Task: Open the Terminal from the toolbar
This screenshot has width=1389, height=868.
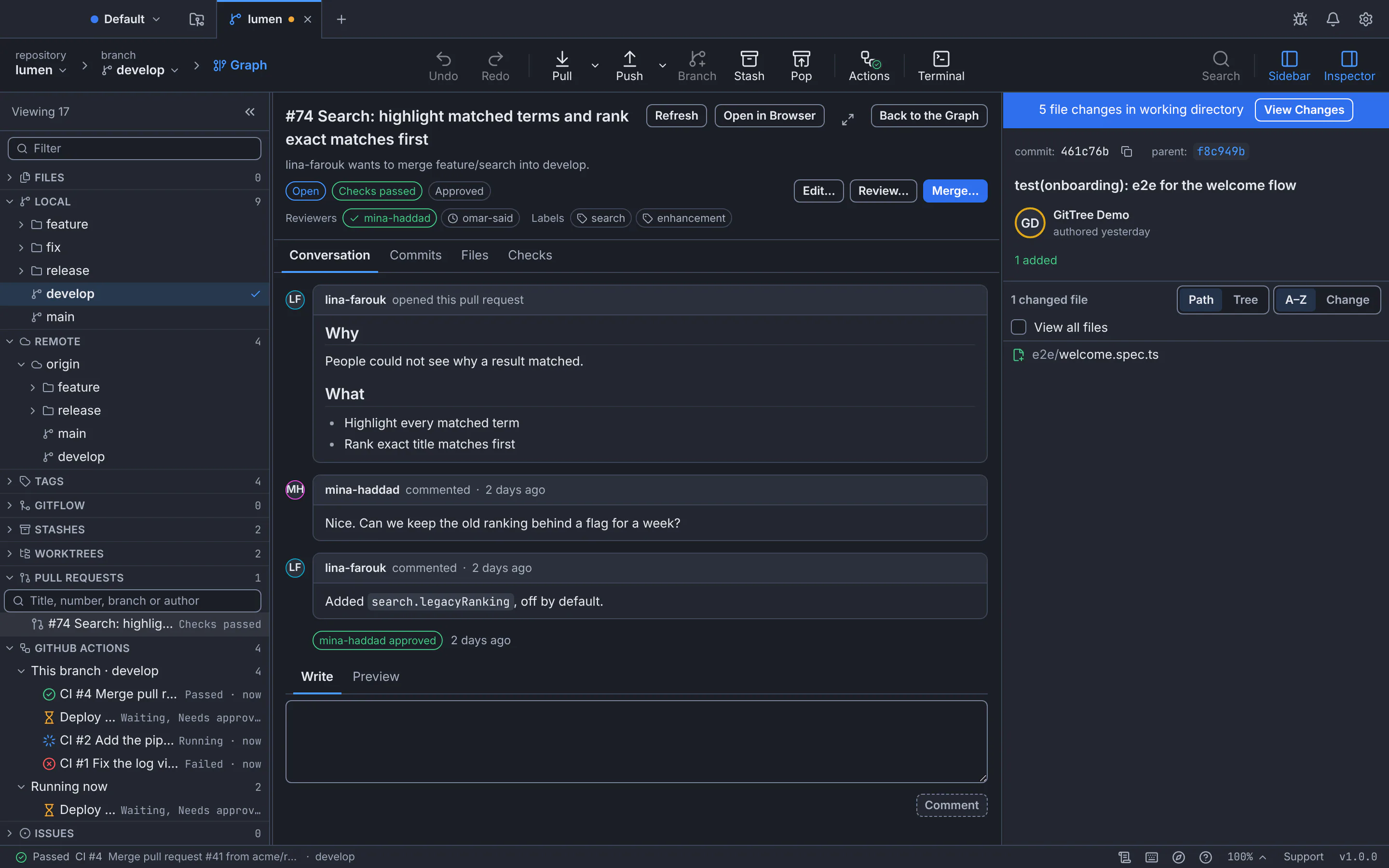Action: coord(941,66)
